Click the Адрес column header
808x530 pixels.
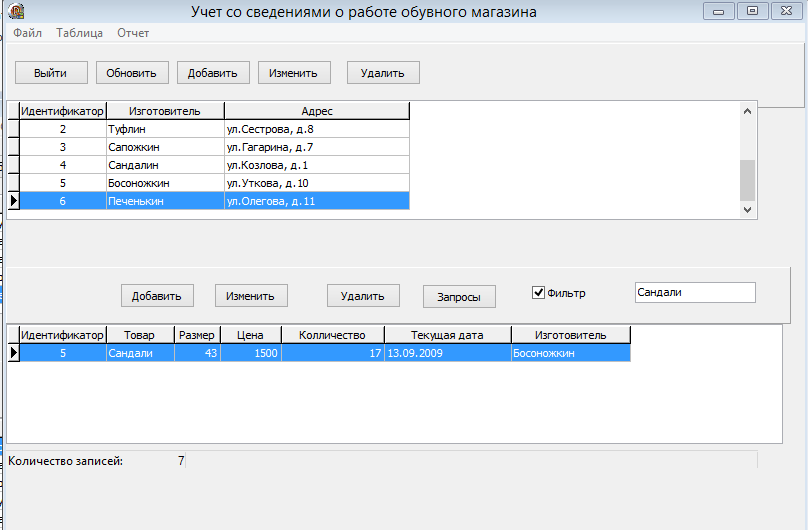click(317, 111)
